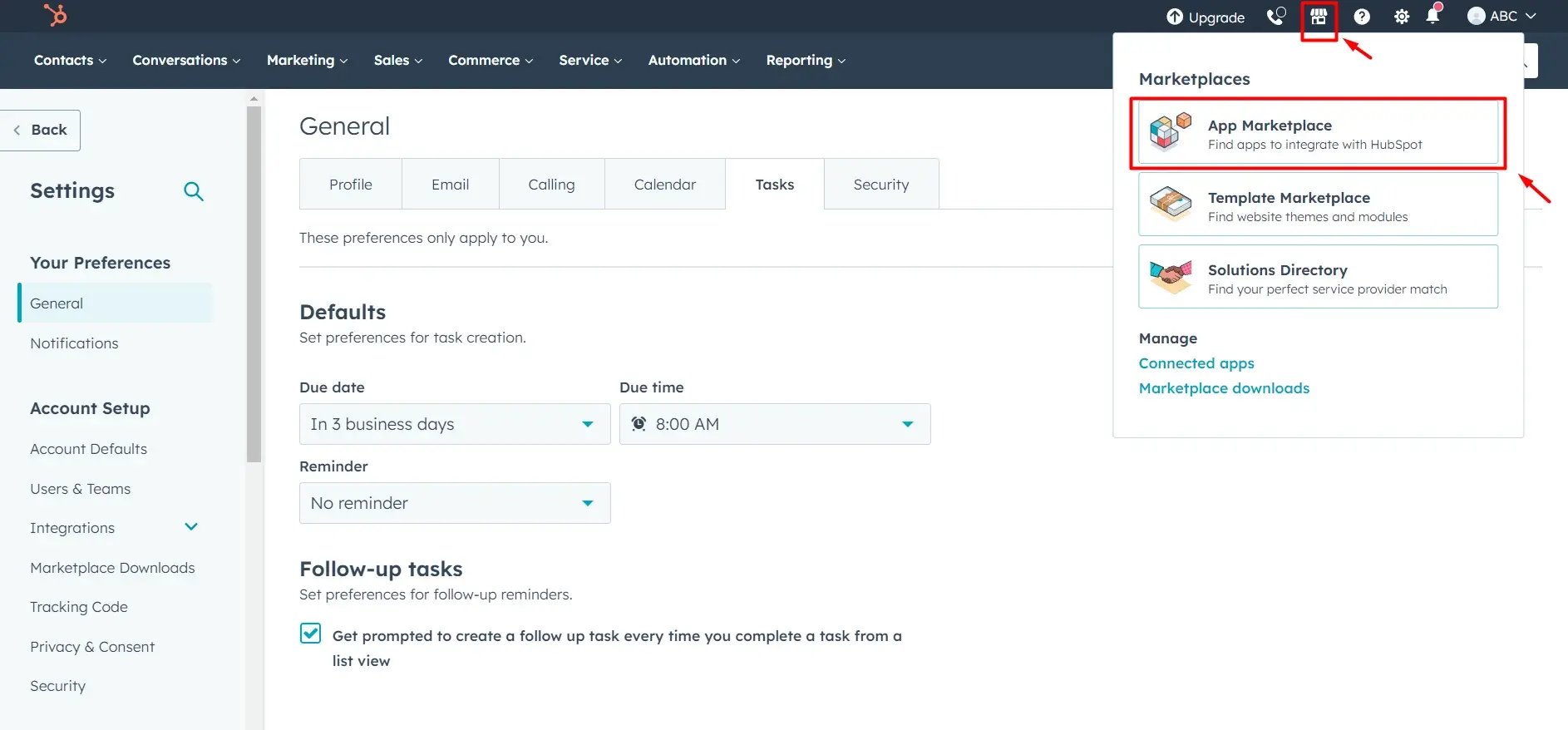Open the Conversations menu
The height and width of the screenshot is (730, 1568).
click(x=186, y=60)
